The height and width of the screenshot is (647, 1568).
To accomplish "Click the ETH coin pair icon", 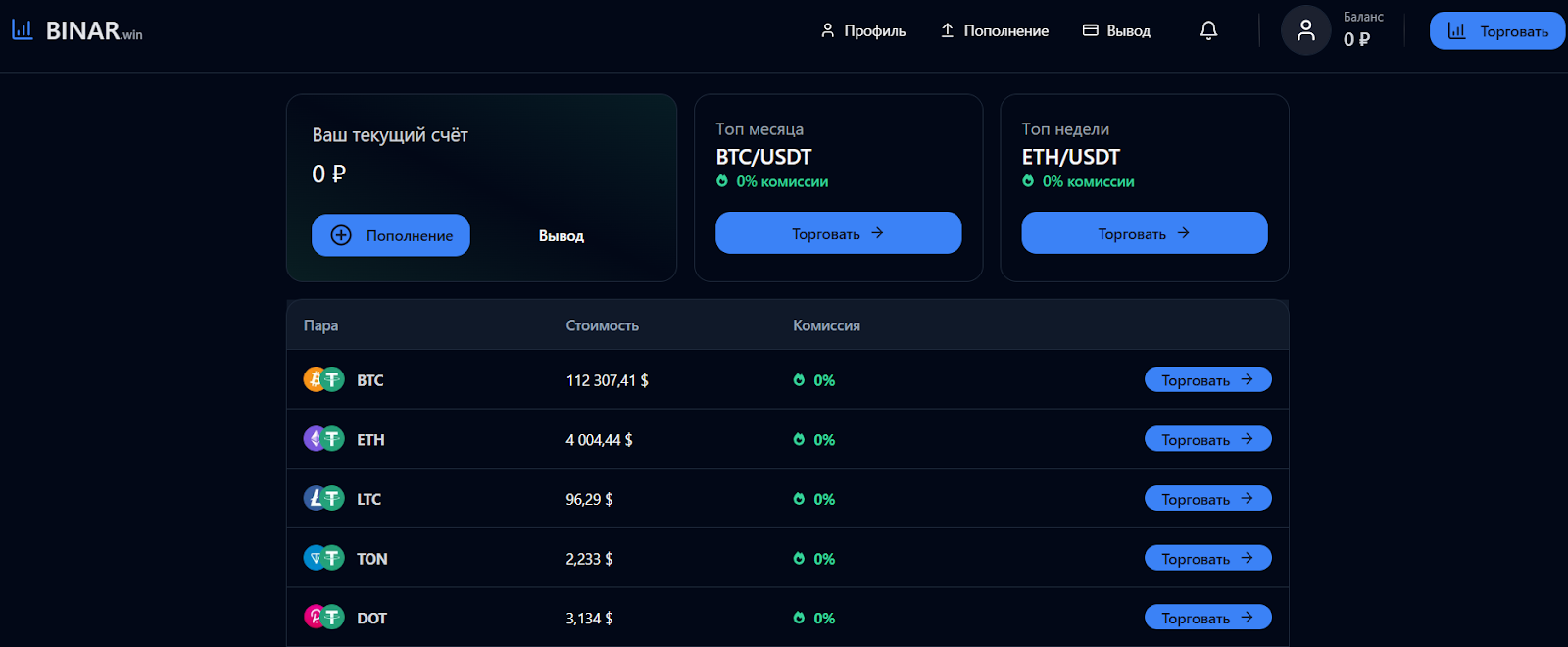I will tap(323, 439).
